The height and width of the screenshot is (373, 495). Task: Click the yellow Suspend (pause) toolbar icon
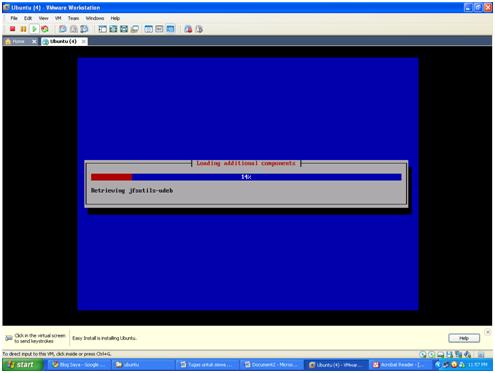(23, 29)
